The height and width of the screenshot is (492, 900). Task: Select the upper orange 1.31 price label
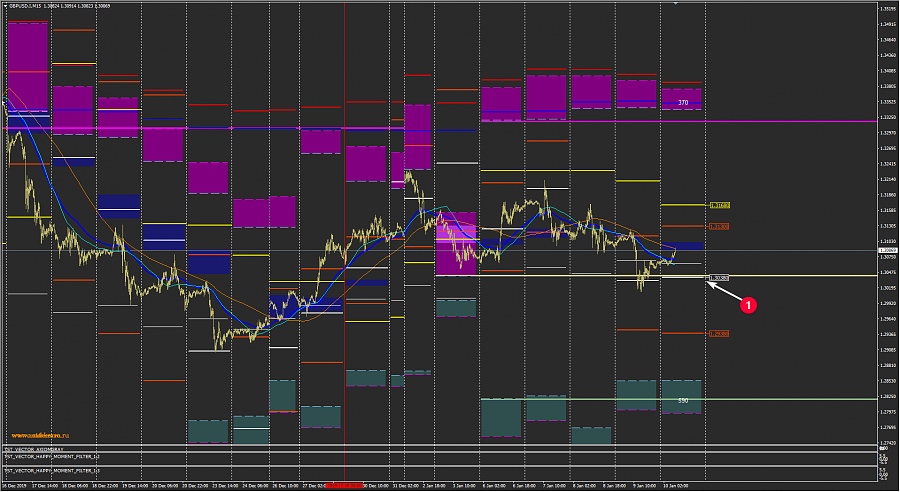pyautogui.click(x=719, y=227)
